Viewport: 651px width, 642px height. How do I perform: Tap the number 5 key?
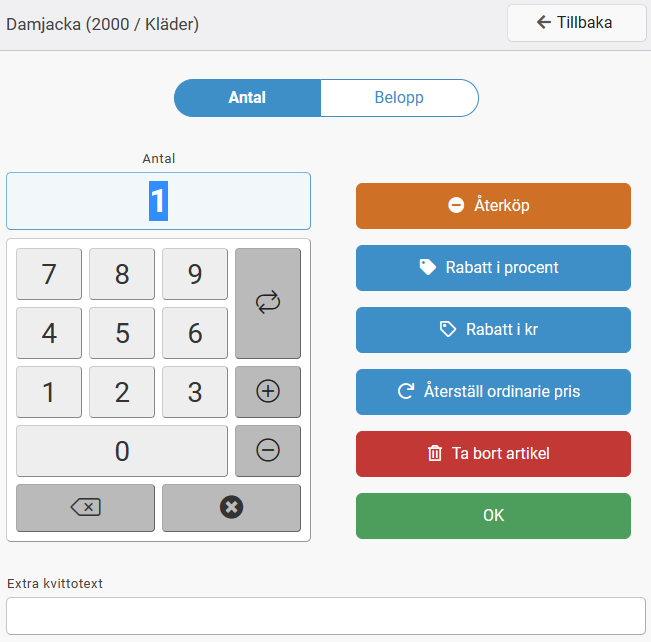tap(122, 333)
